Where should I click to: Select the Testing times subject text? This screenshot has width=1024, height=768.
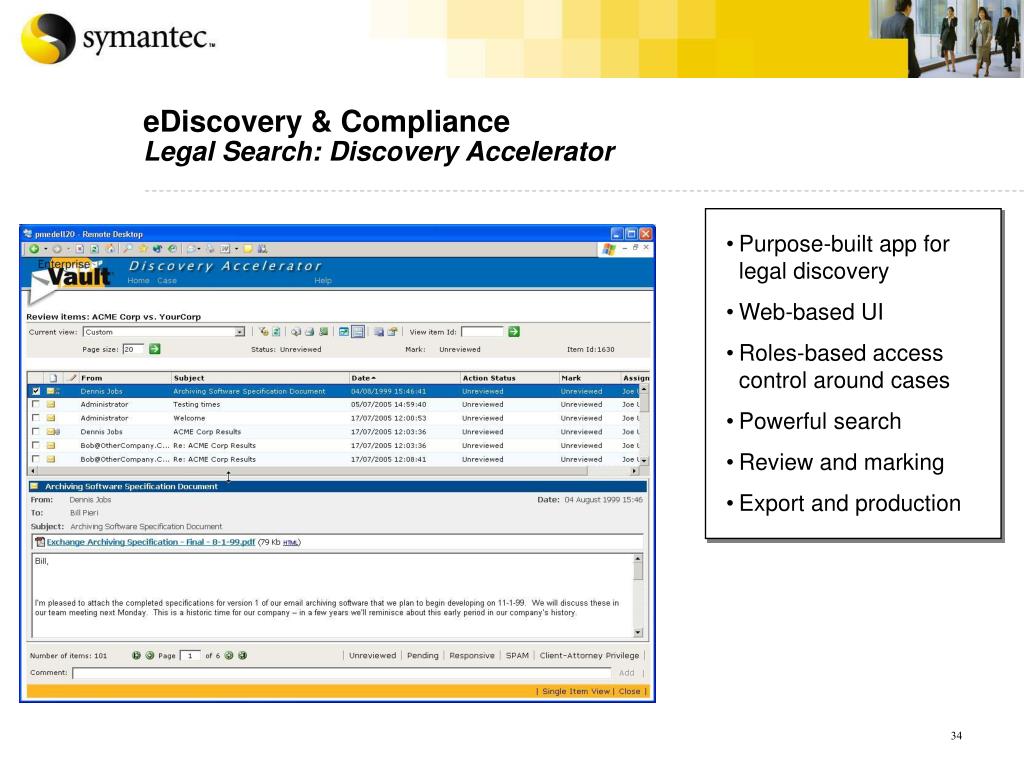point(197,404)
